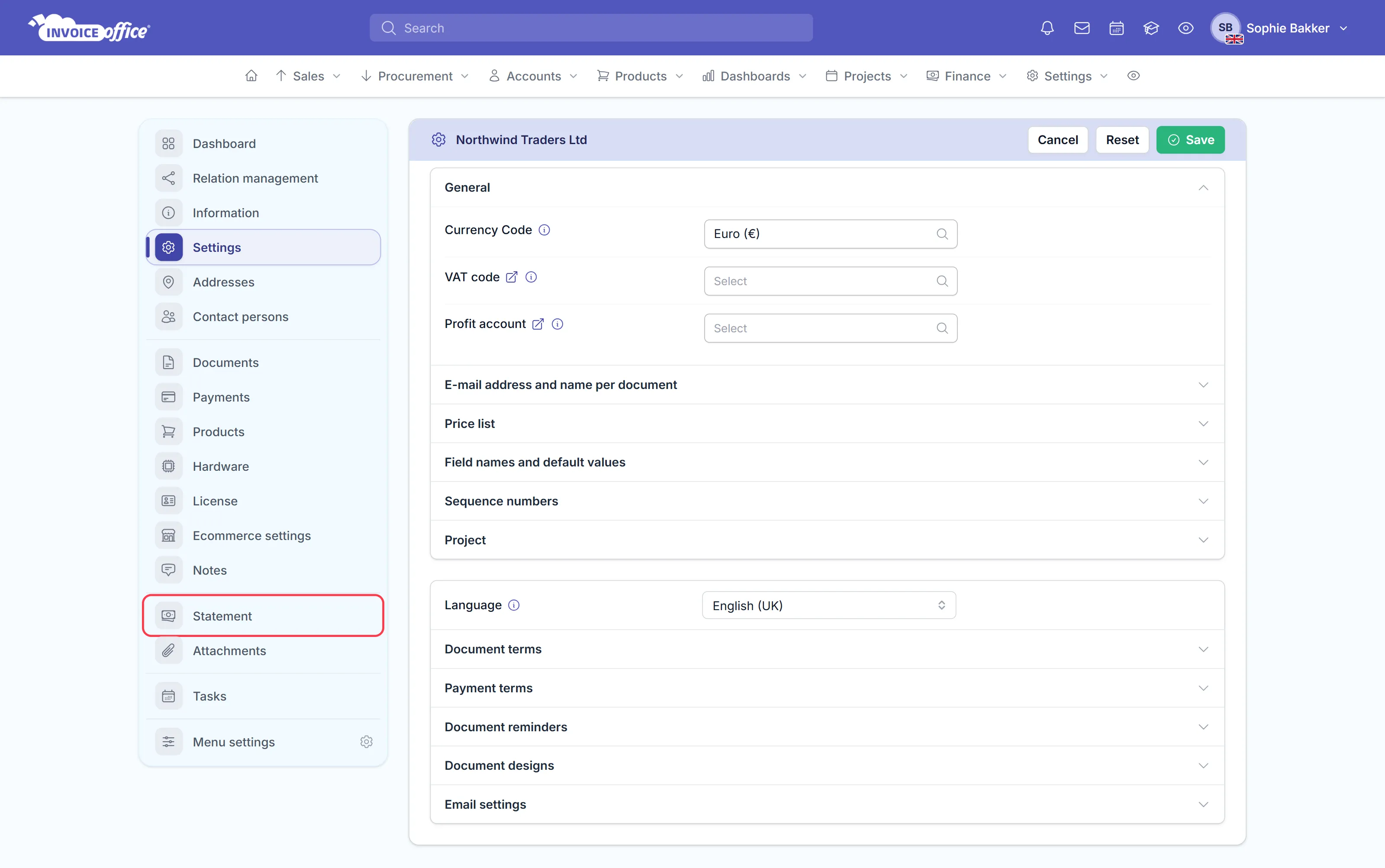The width and height of the screenshot is (1385, 868).
Task: Open the calendar icon in header
Action: (x=1116, y=28)
